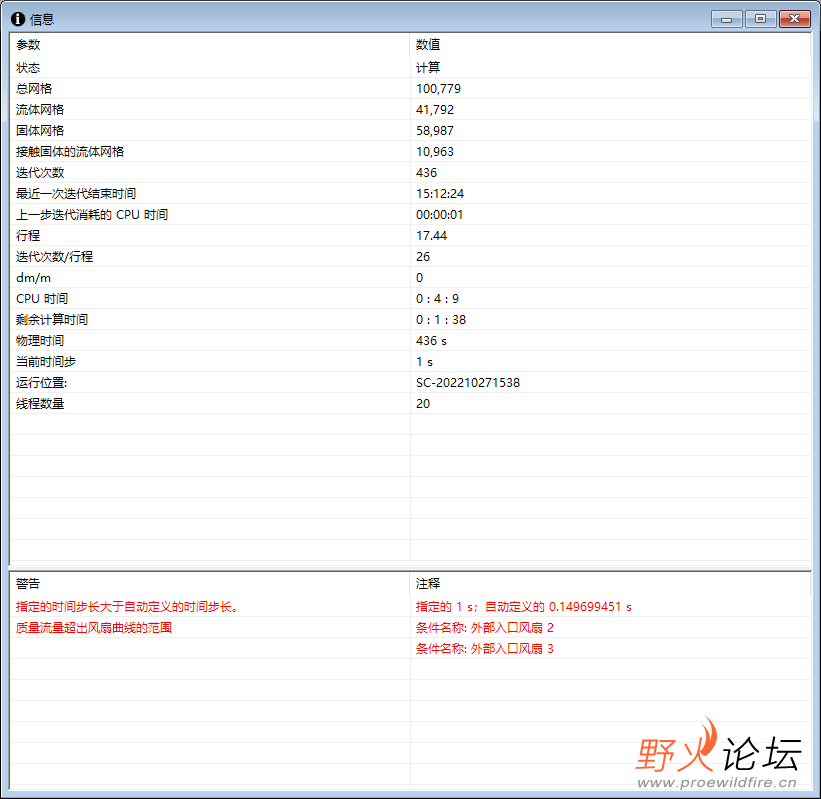The height and width of the screenshot is (799, 821).
Task: Select the 运行位置 value SC-202210271538
Action: [x=468, y=383]
